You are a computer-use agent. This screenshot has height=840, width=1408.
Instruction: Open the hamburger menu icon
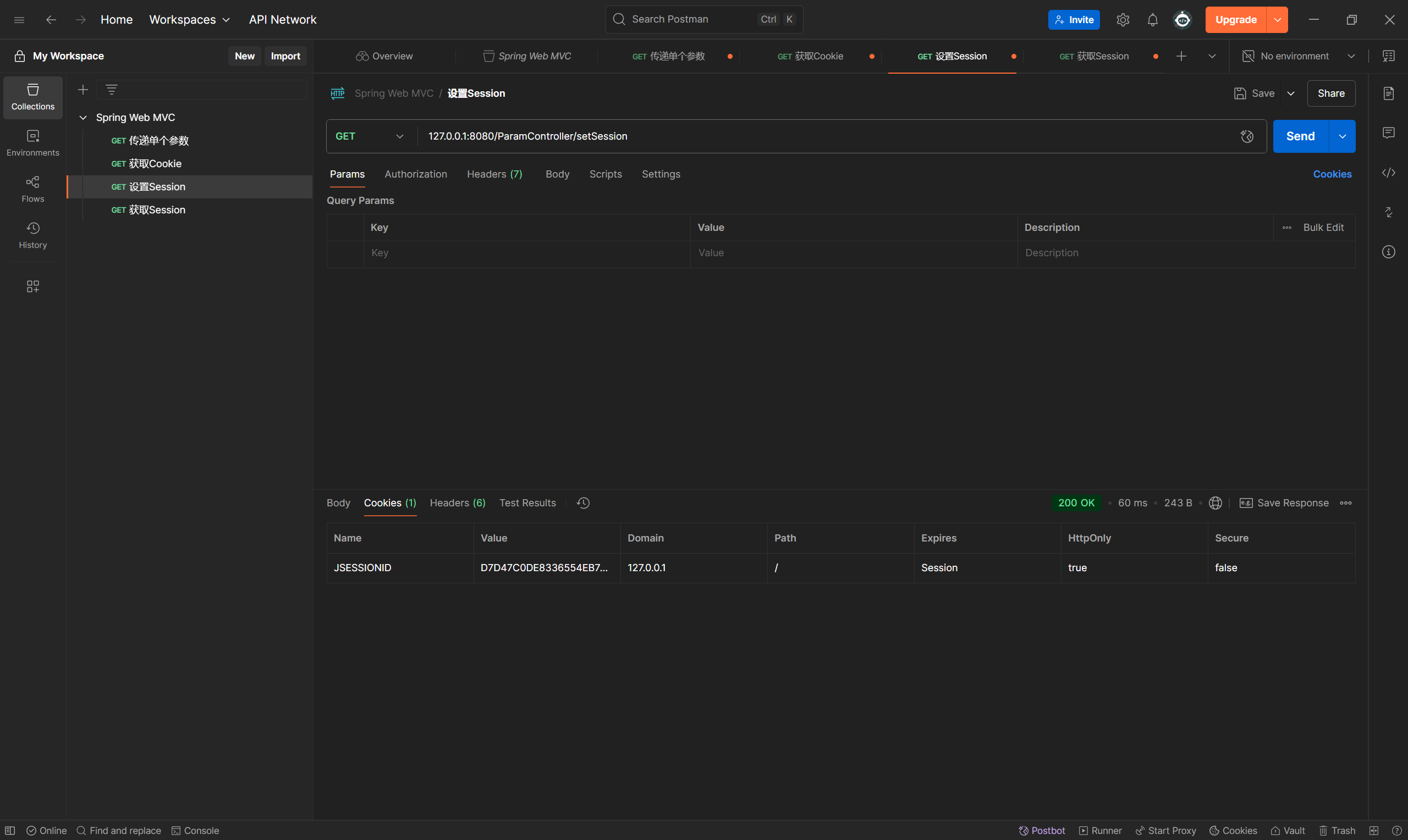click(19, 20)
